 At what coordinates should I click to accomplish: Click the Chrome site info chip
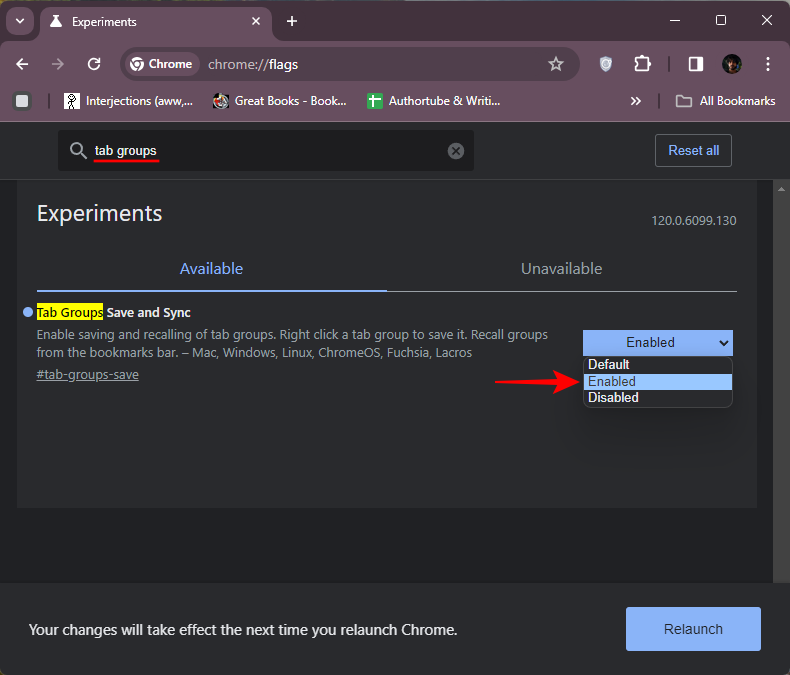click(162, 64)
